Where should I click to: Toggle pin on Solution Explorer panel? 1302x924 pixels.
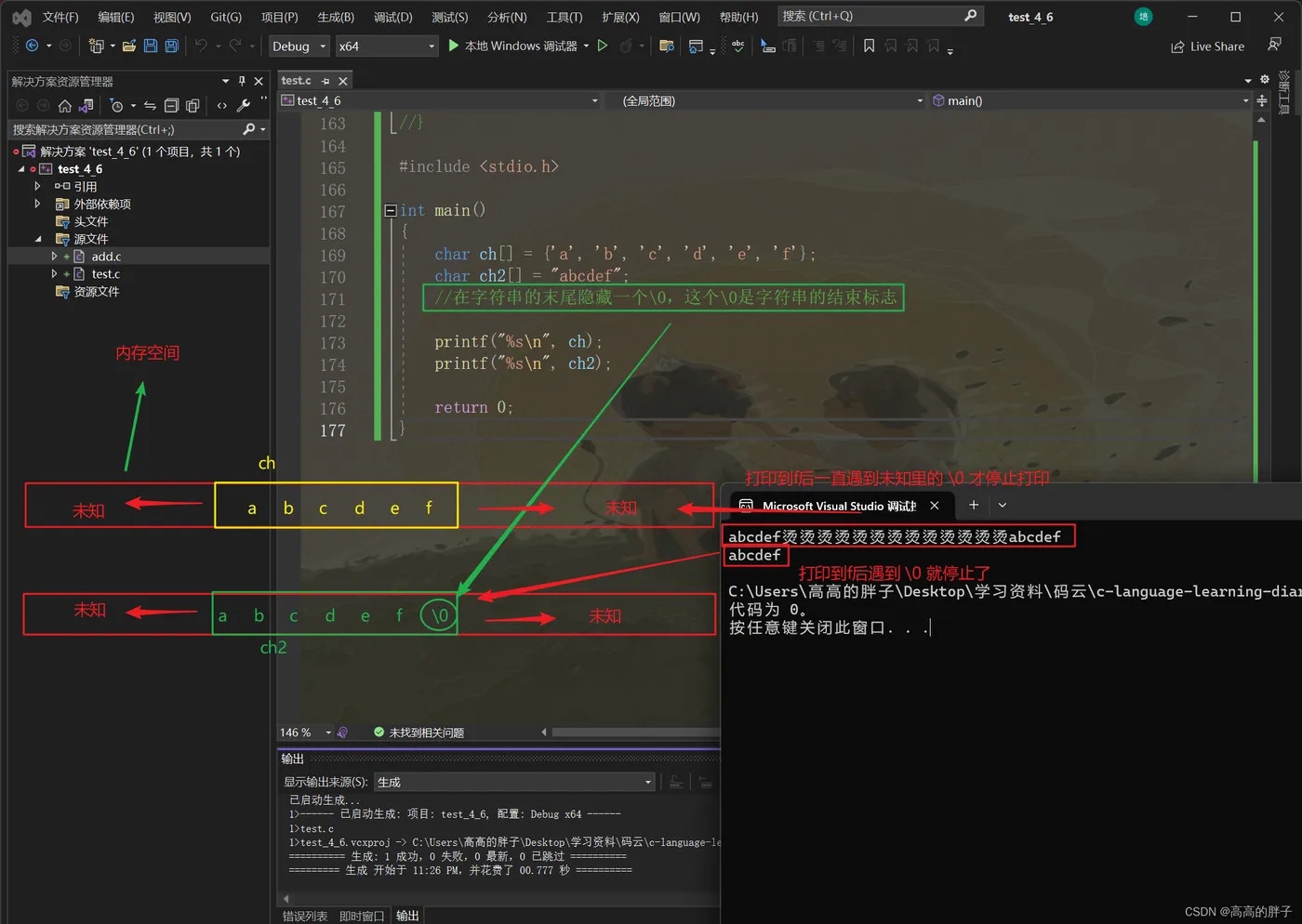tap(242, 81)
